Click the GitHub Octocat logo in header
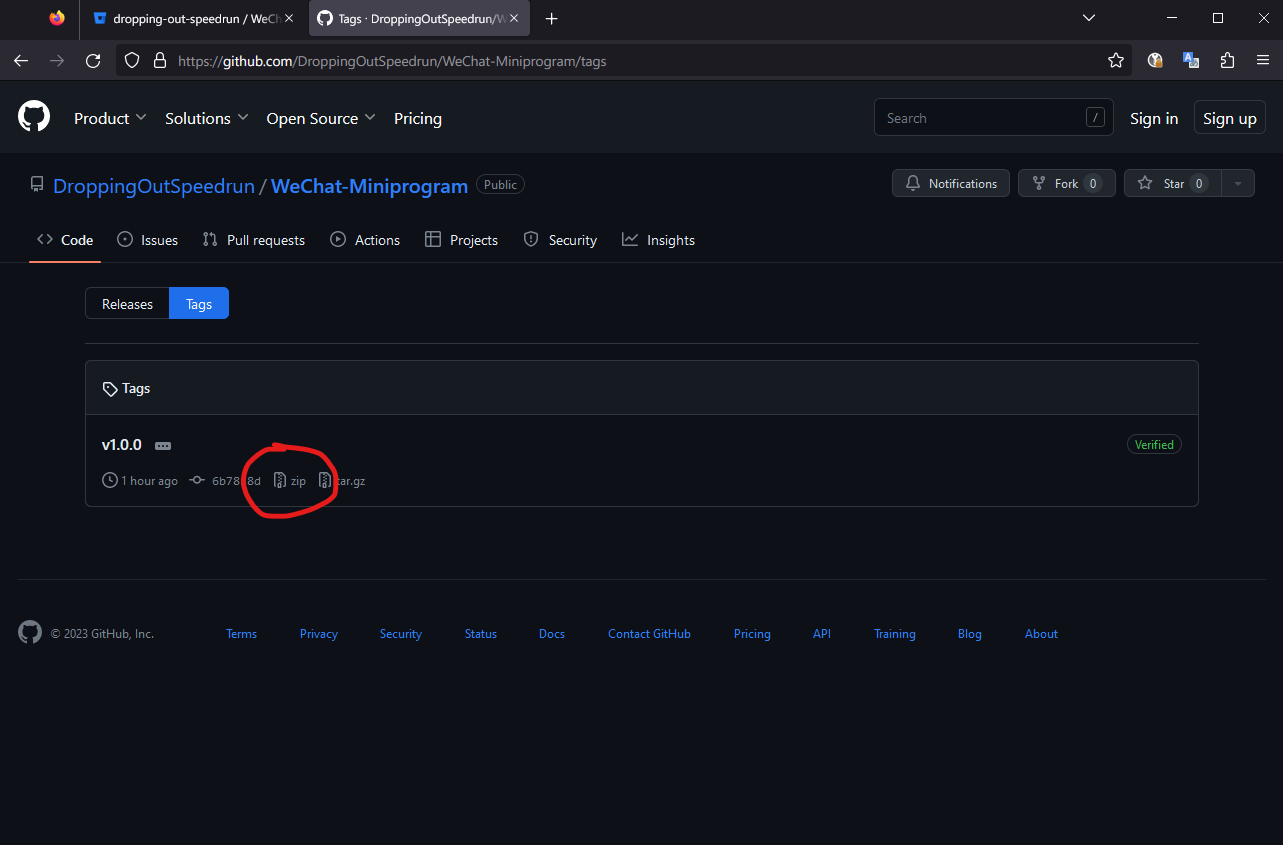The image size is (1283, 845). pos(34,117)
